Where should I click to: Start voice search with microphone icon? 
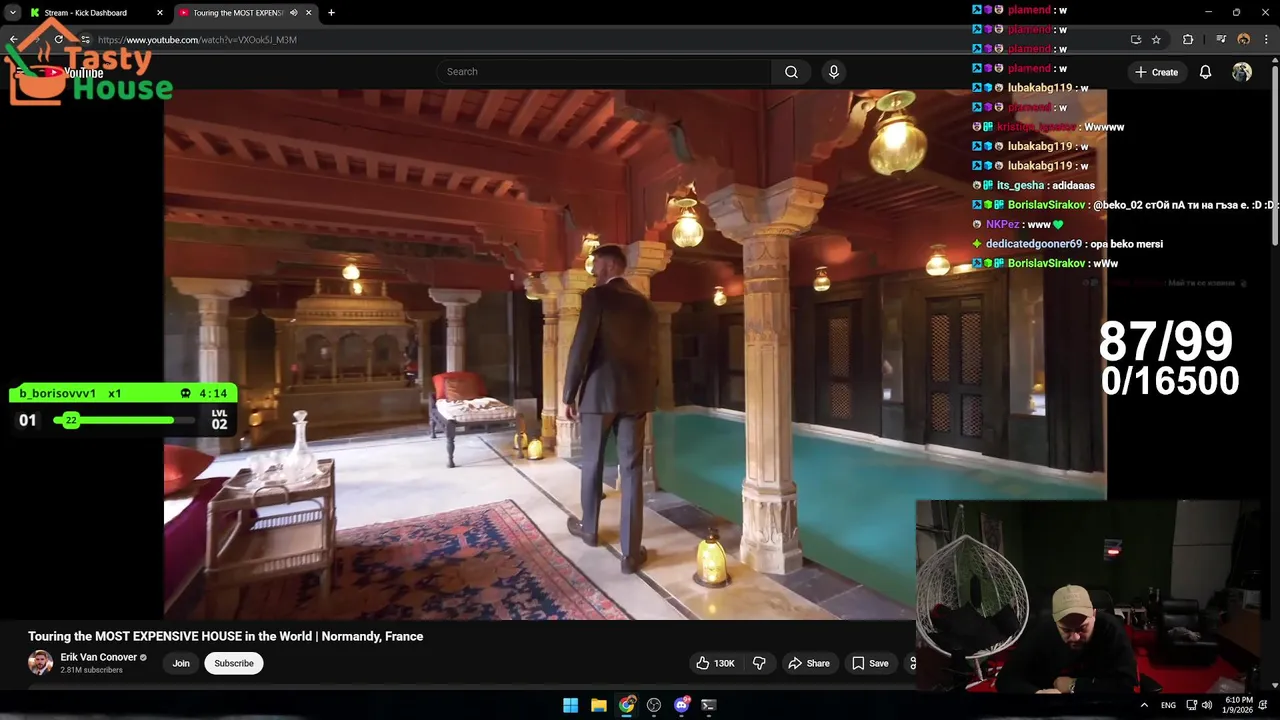click(834, 72)
